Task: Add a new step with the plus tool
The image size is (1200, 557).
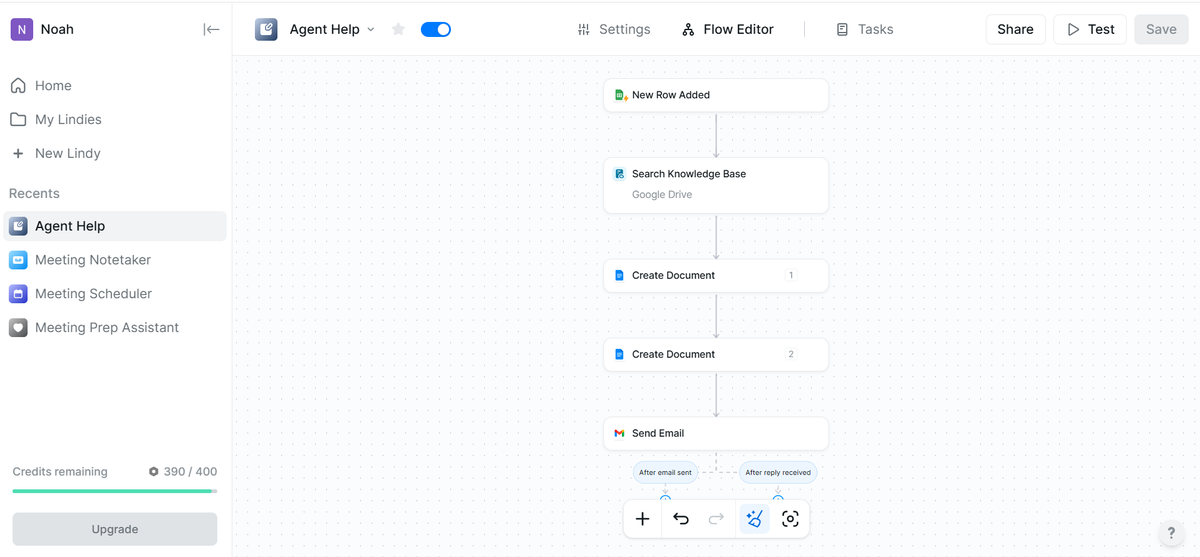Action: (x=643, y=519)
